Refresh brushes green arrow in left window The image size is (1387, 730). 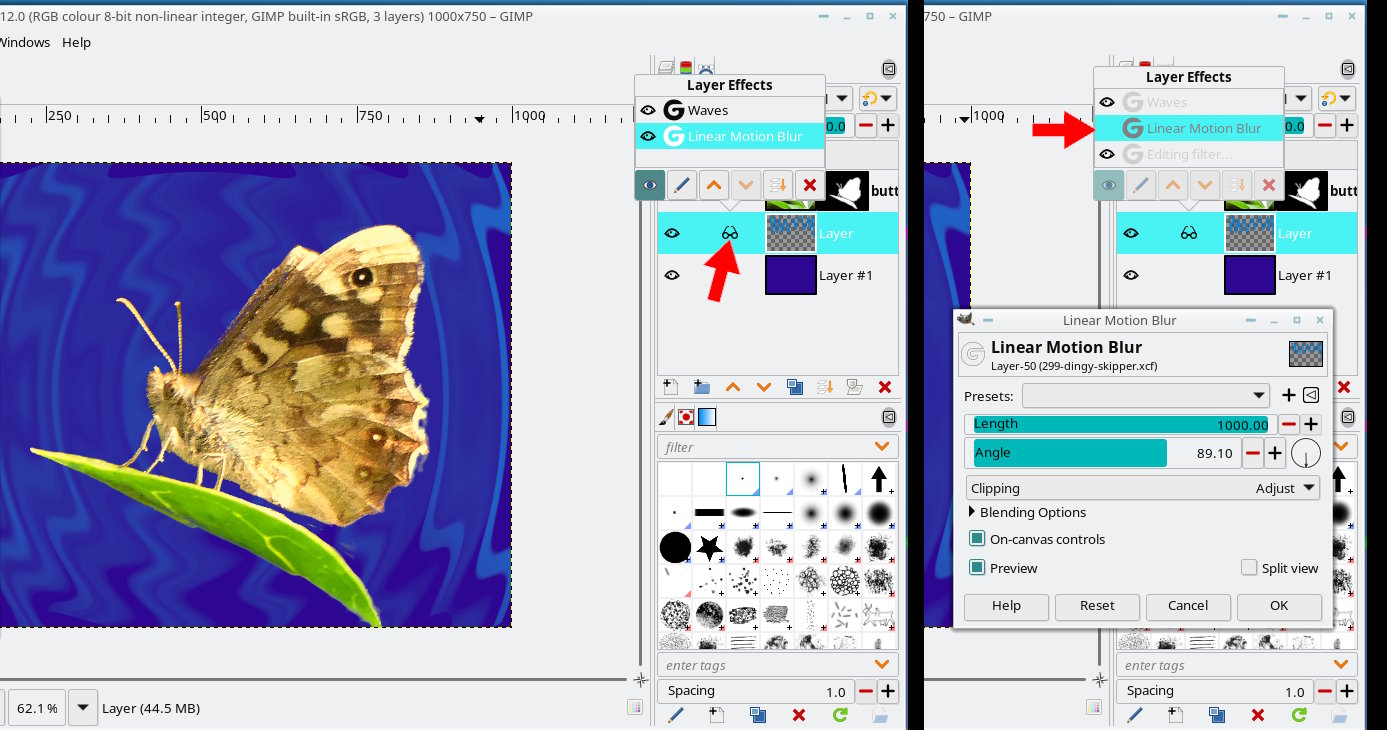coord(839,715)
